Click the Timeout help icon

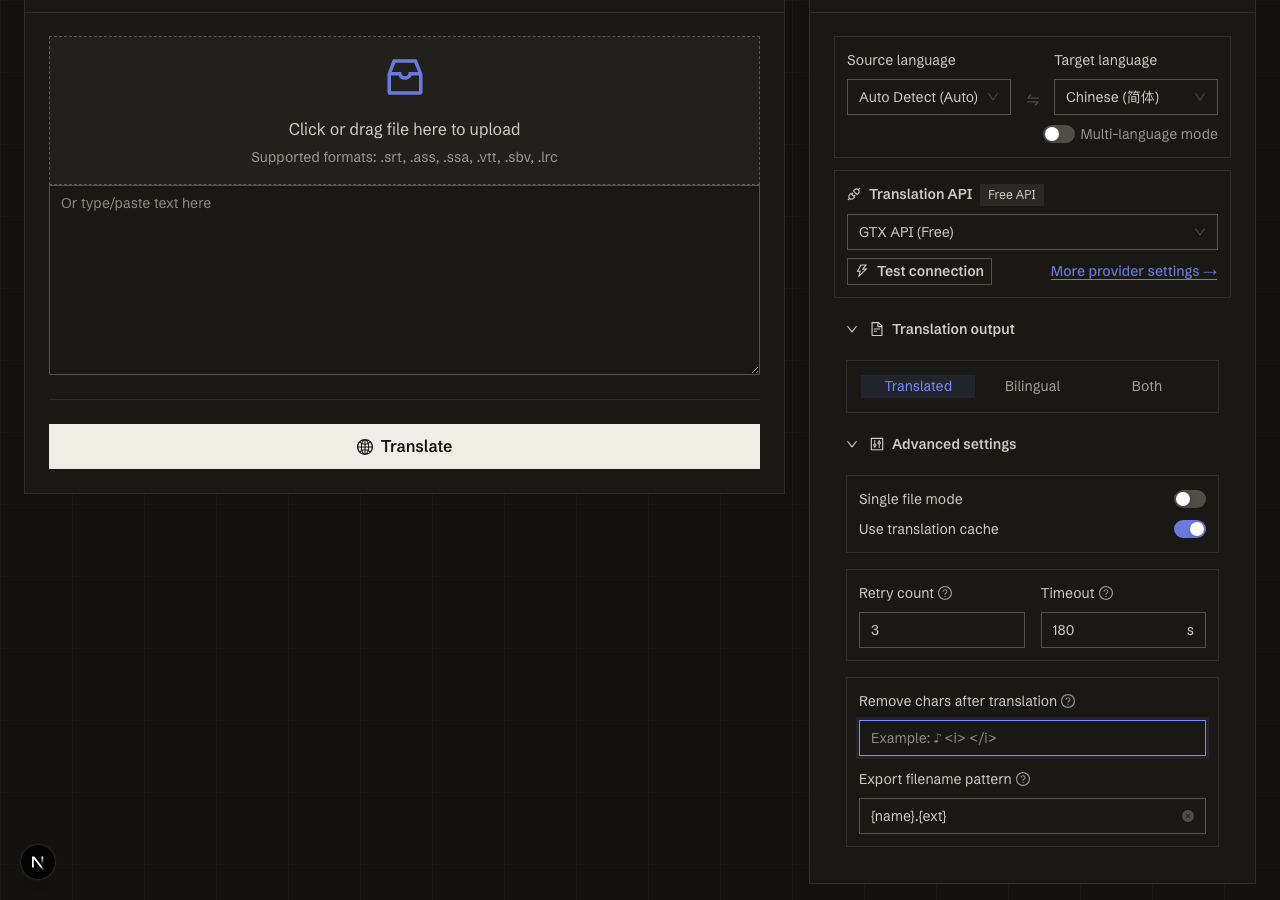click(x=1106, y=593)
